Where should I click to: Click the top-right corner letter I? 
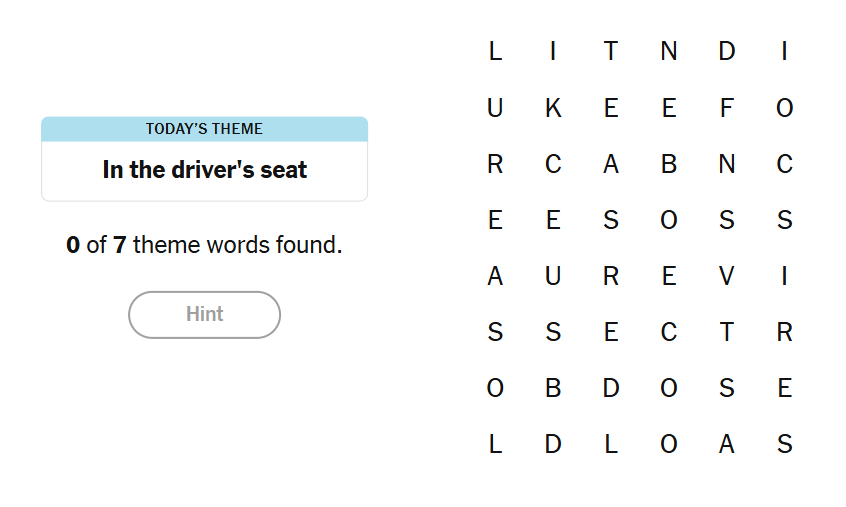tap(785, 51)
